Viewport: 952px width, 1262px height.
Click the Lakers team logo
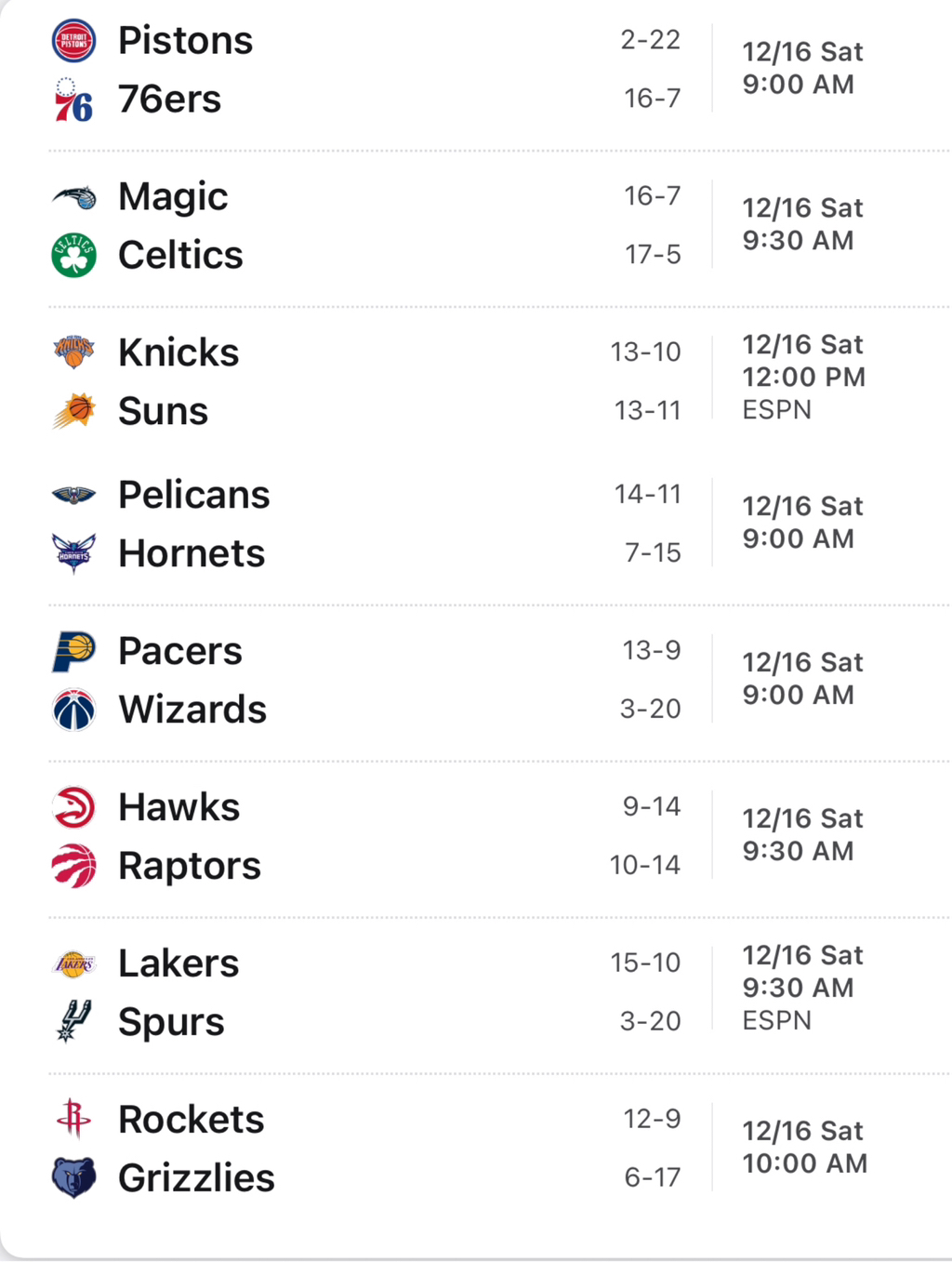click(73, 963)
